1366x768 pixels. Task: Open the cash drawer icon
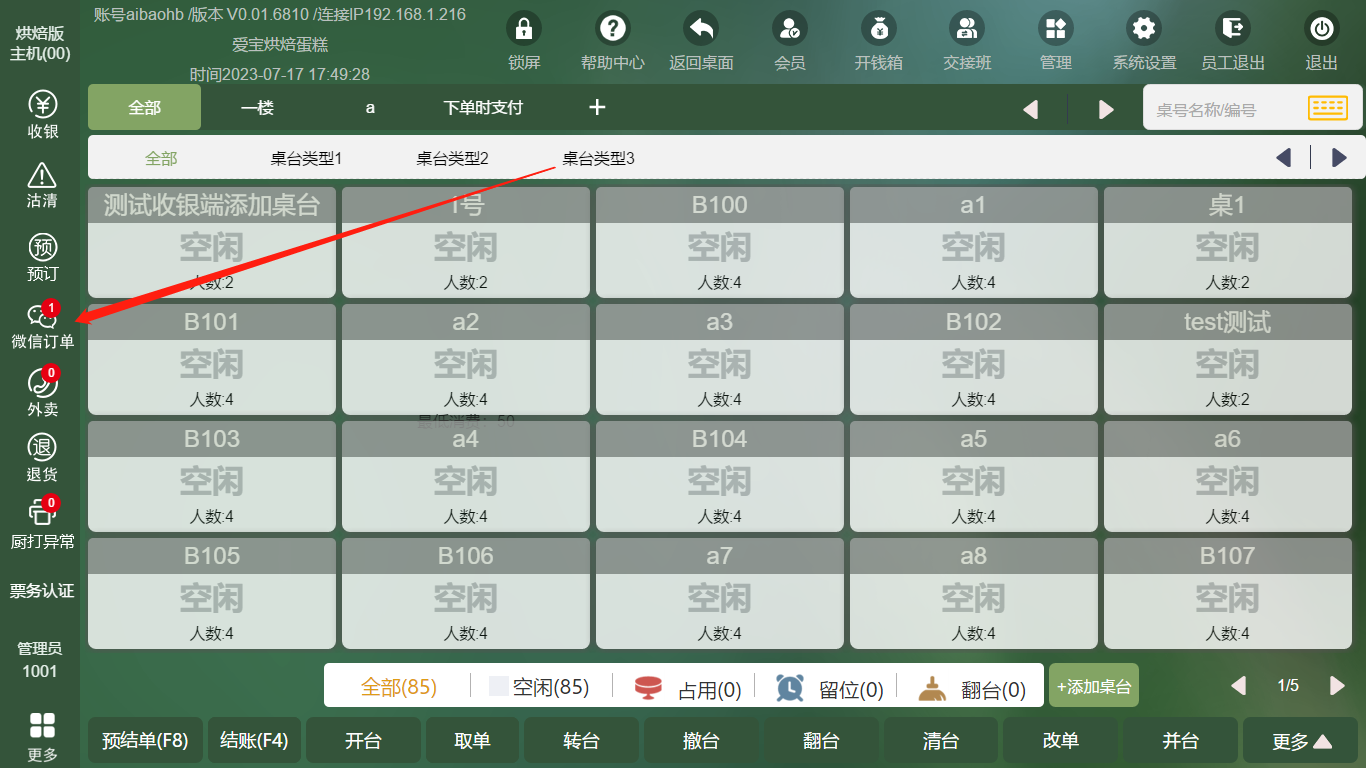878,28
